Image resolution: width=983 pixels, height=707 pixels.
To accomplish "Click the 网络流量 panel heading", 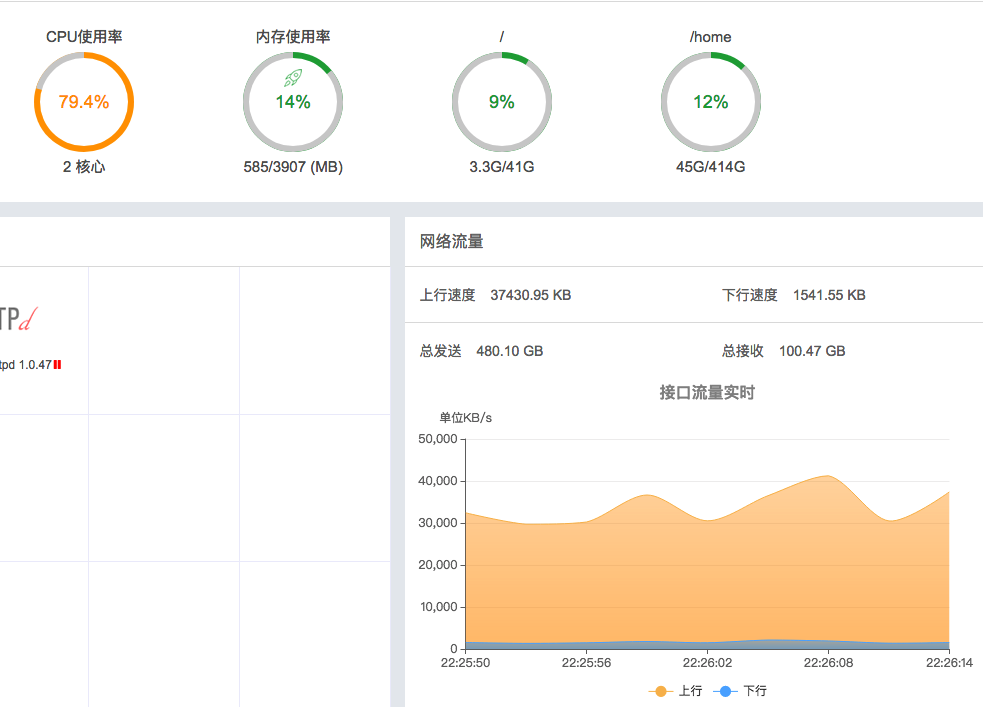I will coord(451,242).
